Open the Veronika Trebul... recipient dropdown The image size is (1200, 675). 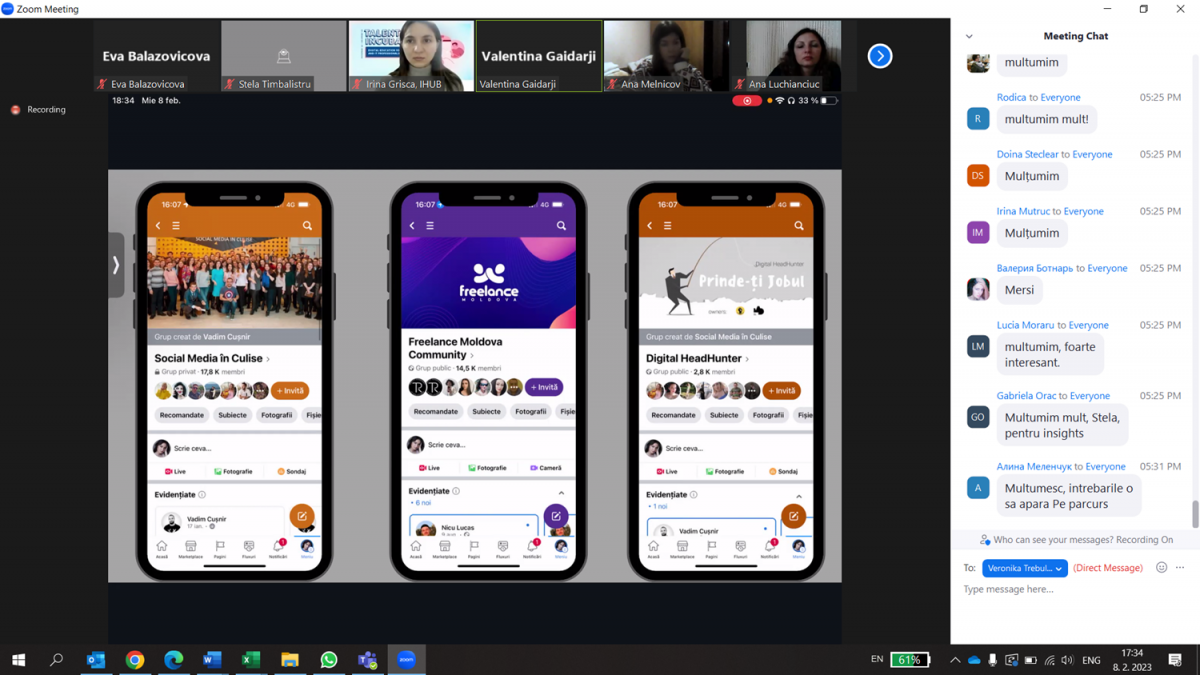point(1025,568)
